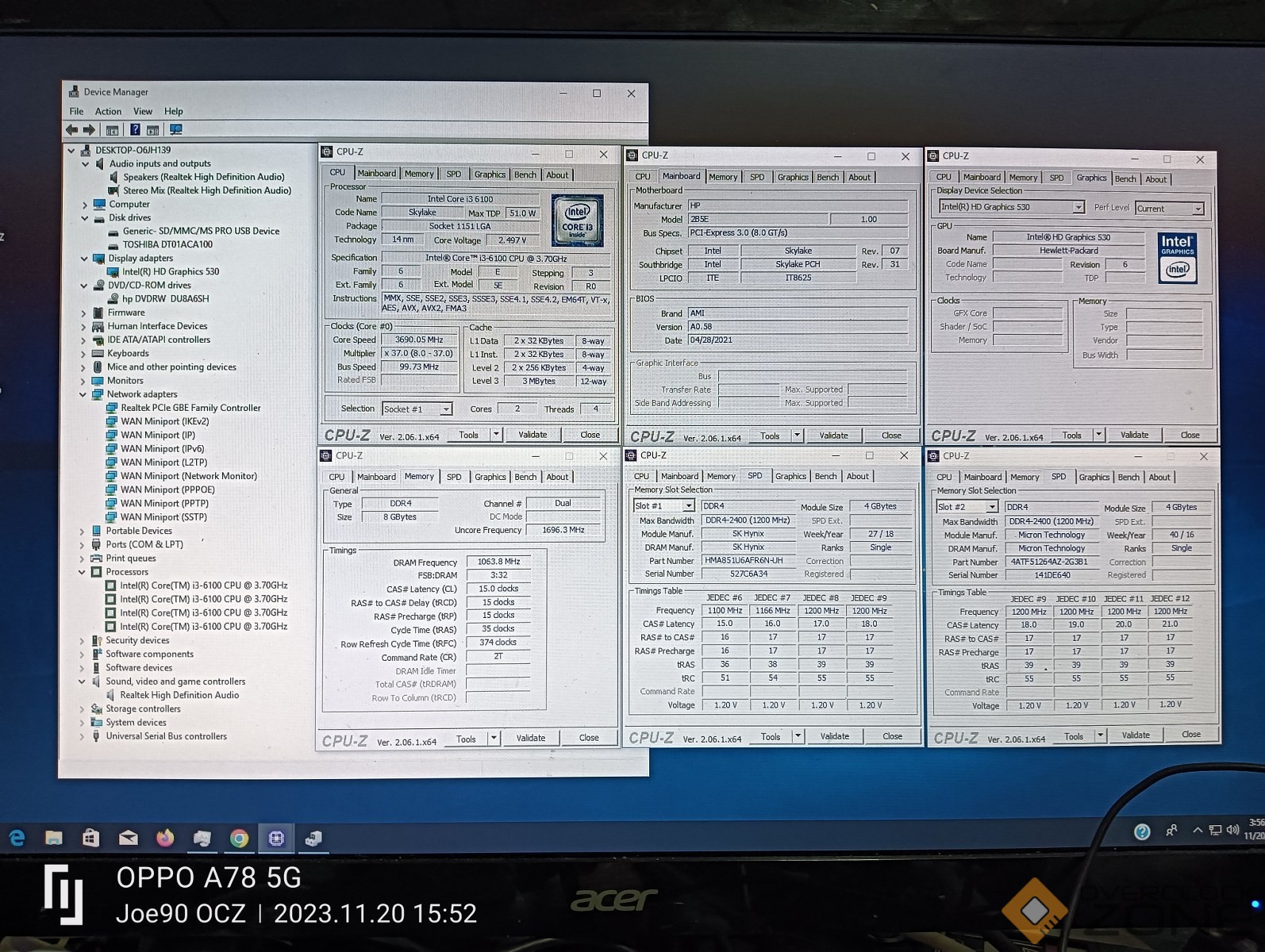This screenshot has height=952, width=1265.
Task: Click the BIOS Date 04/28/2021 field
Action: coord(797,340)
